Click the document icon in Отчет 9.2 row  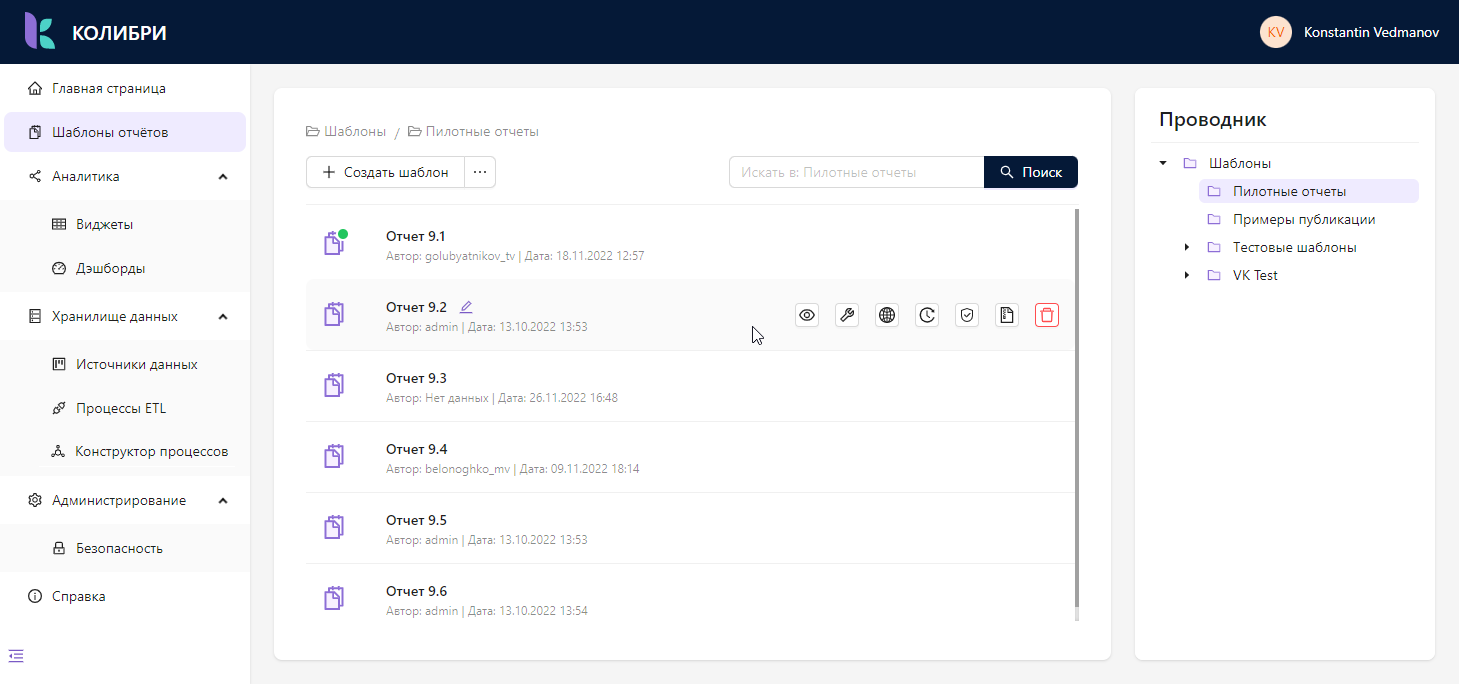tap(1007, 315)
